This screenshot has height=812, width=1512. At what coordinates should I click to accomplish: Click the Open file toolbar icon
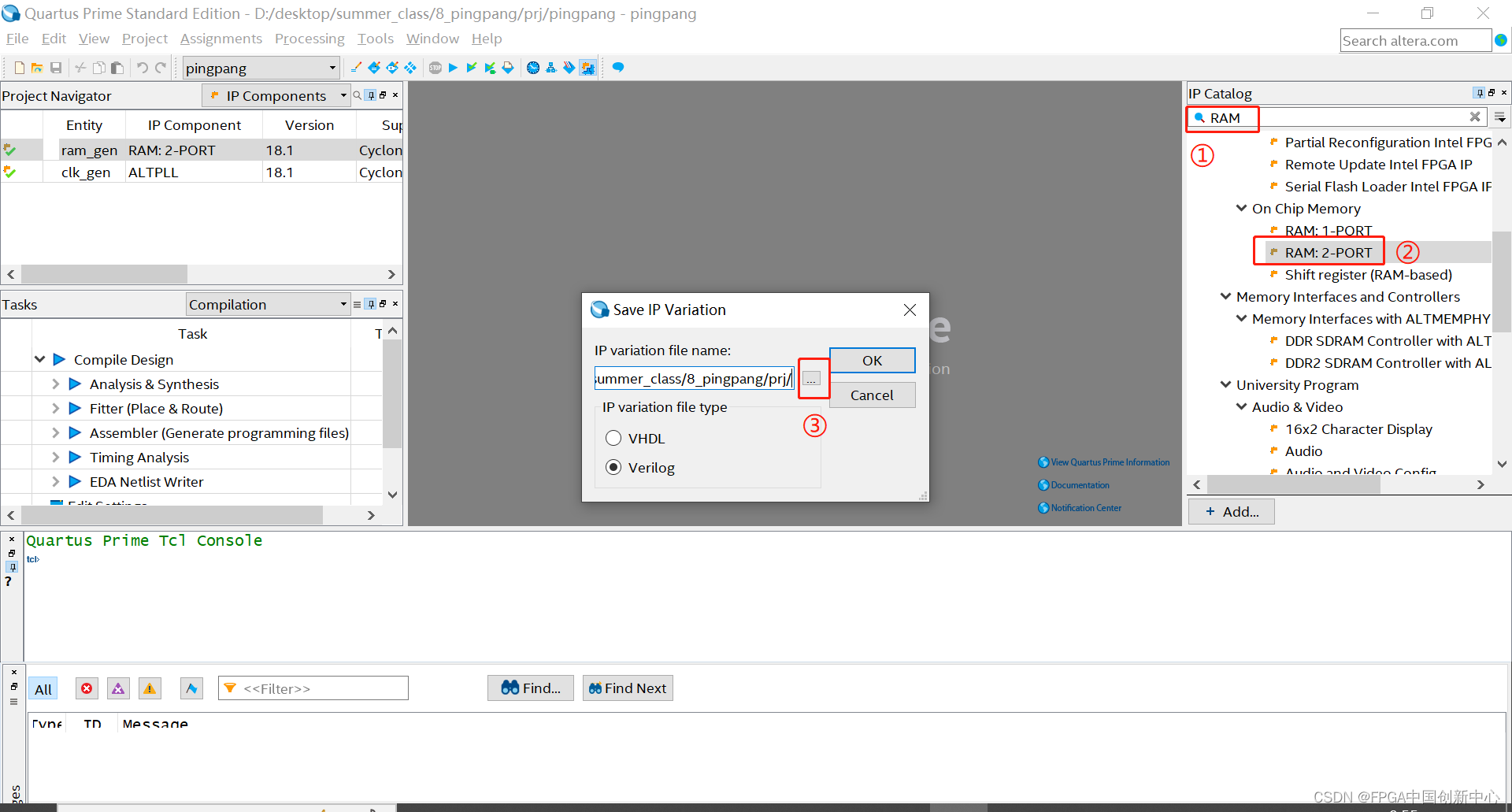click(x=37, y=68)
